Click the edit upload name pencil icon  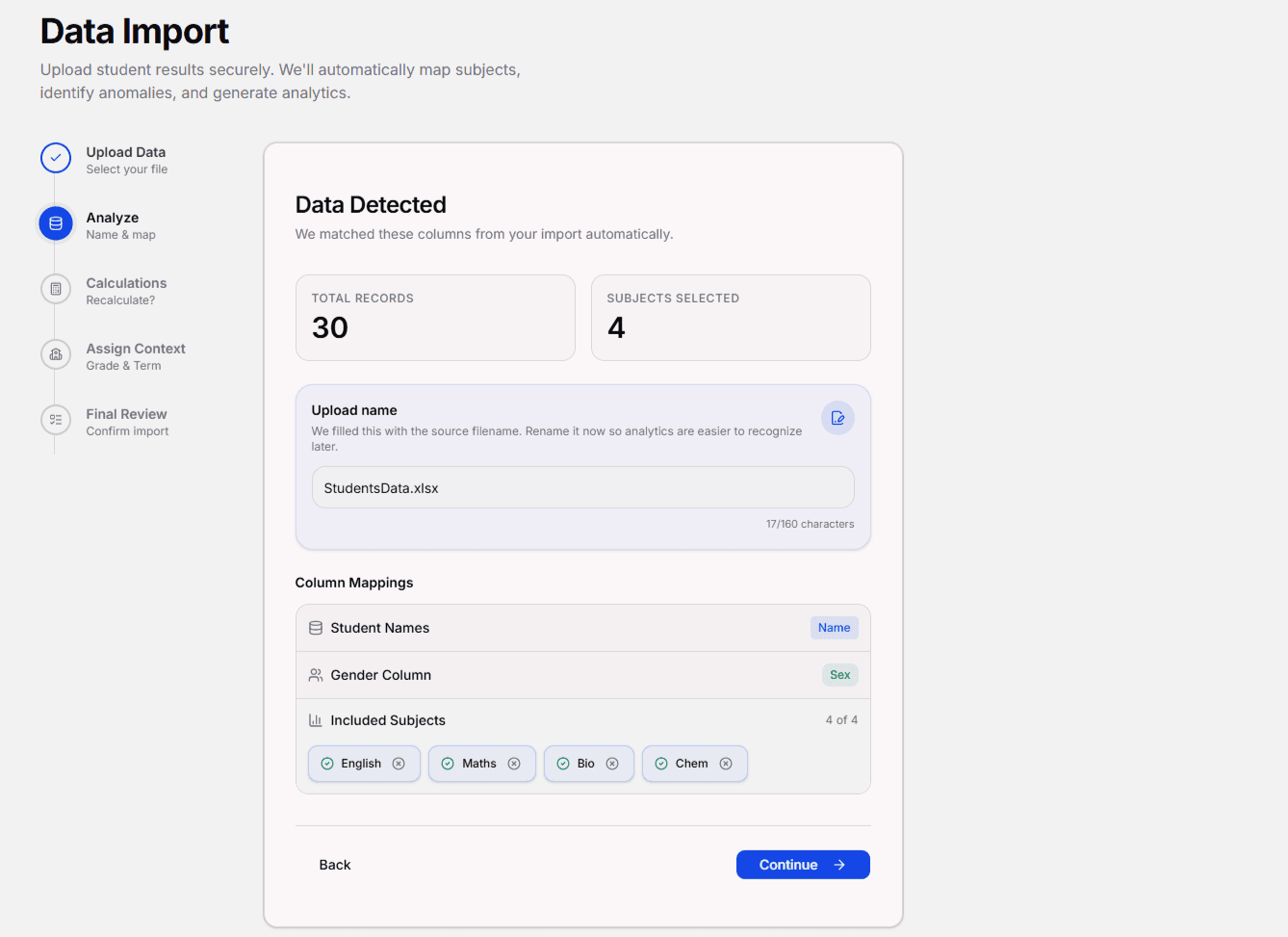(x=837, y=418)
